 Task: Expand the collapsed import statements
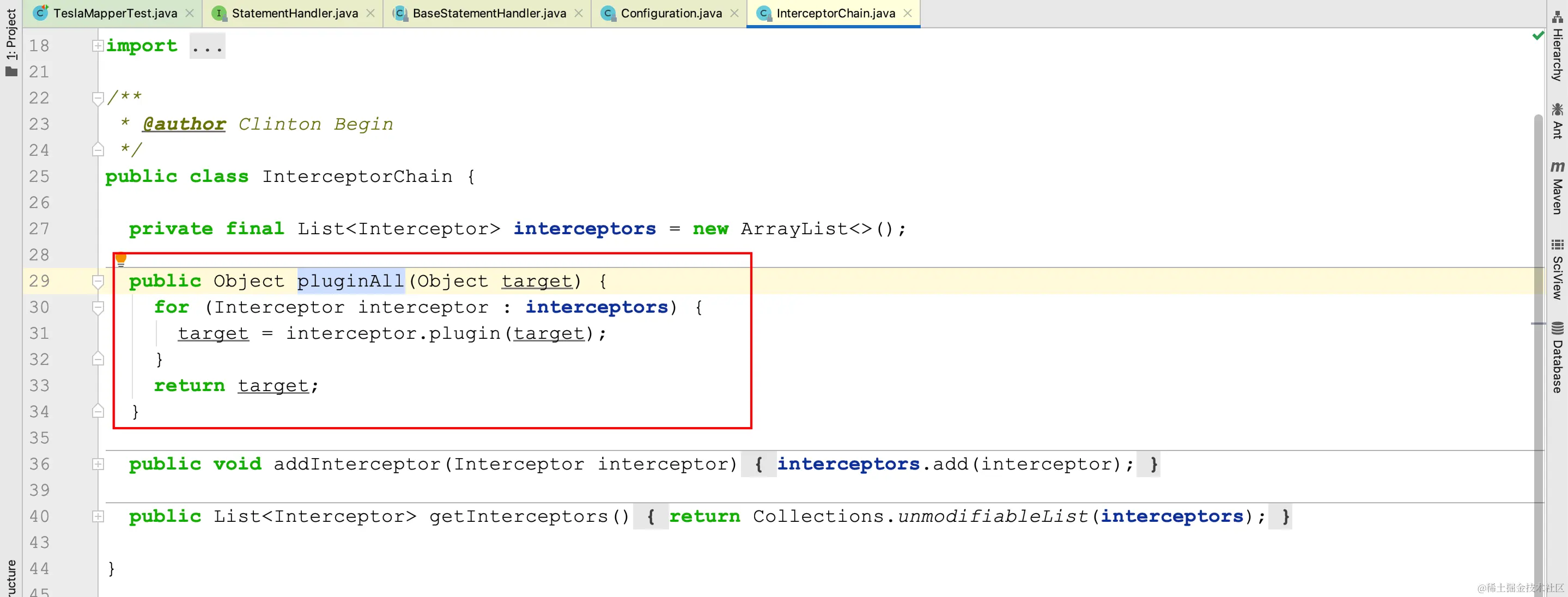98,46
